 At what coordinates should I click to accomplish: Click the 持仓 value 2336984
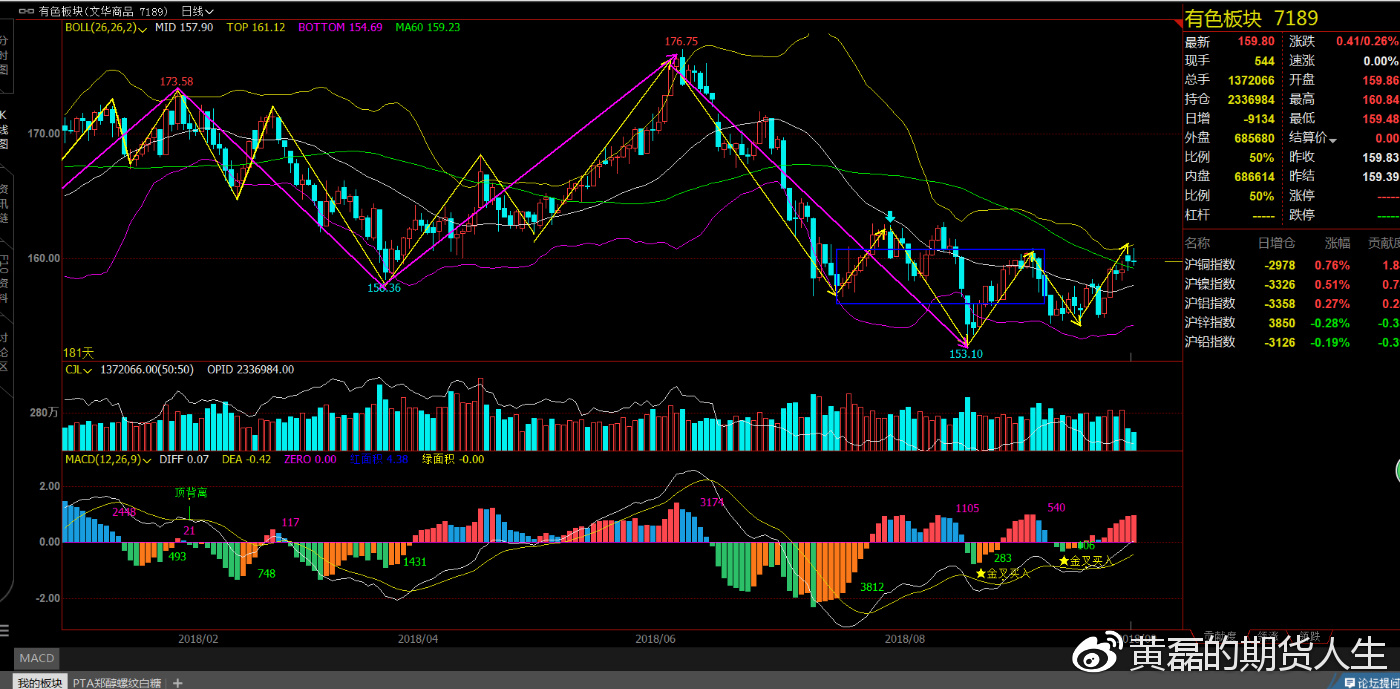1250,99
